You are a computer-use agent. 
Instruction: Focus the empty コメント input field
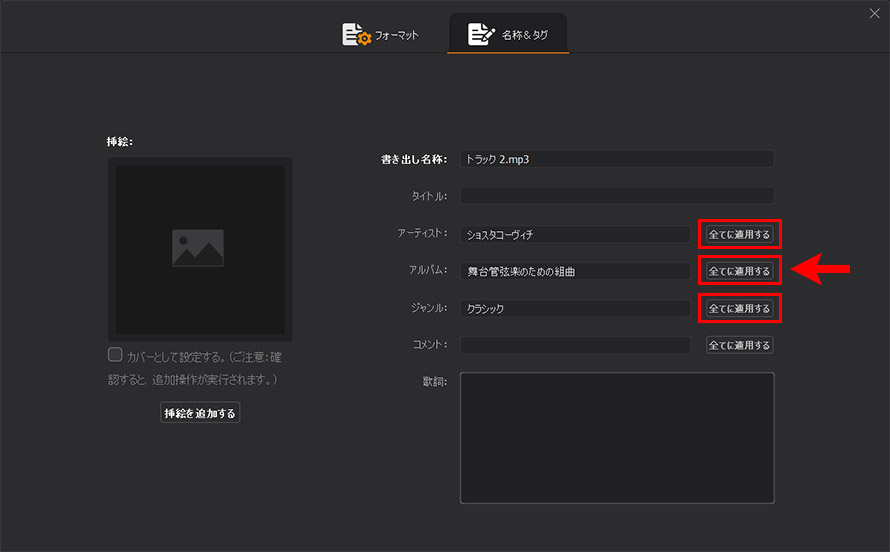coord(576,345)
